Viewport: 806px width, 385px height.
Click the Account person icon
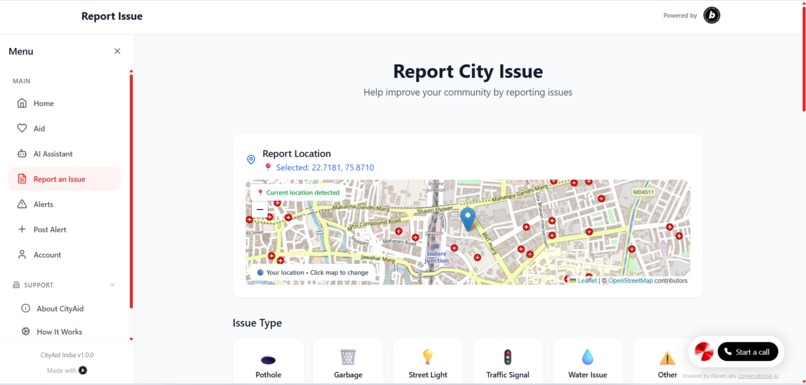point(22,254)
